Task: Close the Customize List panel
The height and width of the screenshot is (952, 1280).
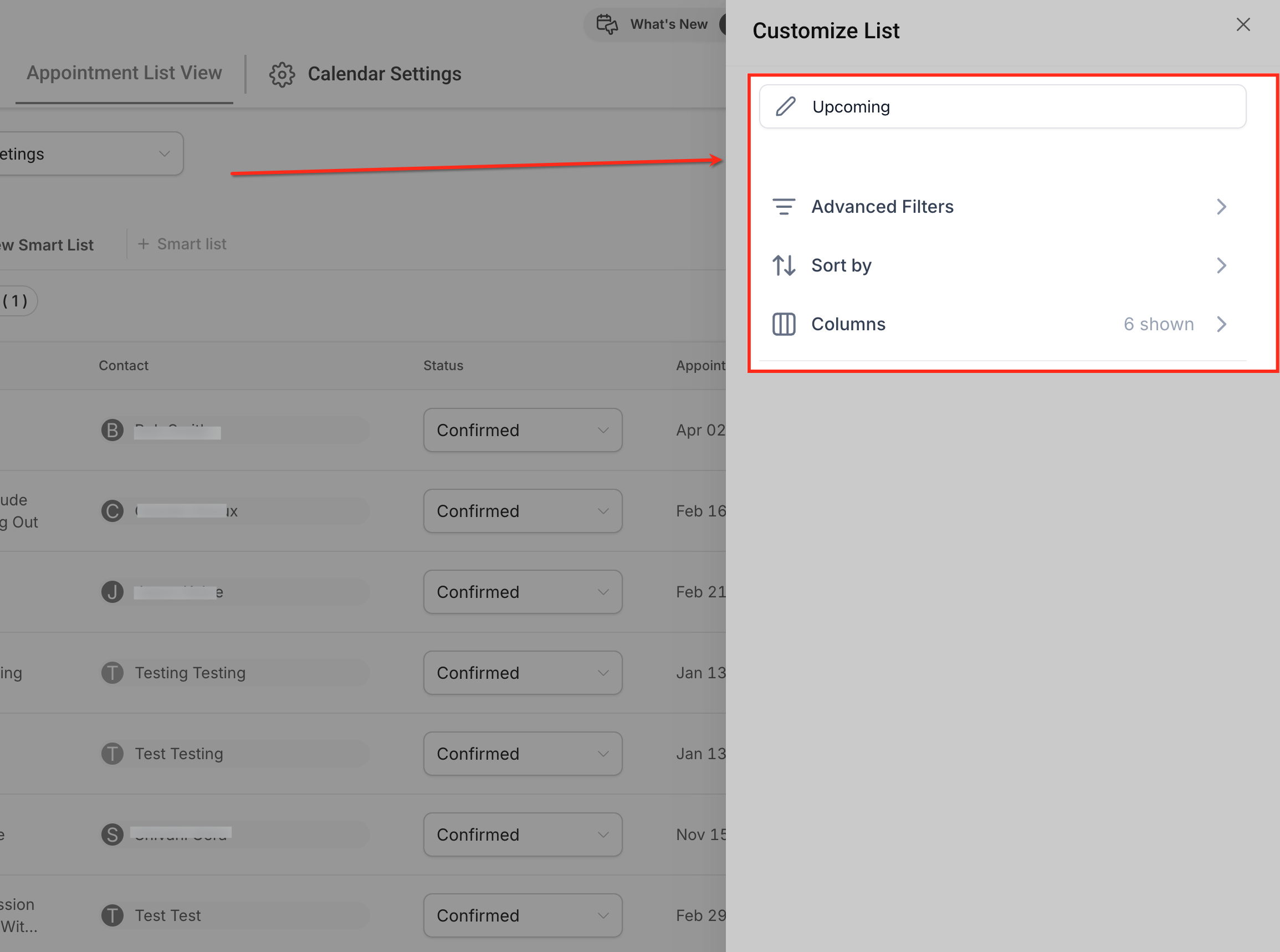Action: [x=1243, y=25]
